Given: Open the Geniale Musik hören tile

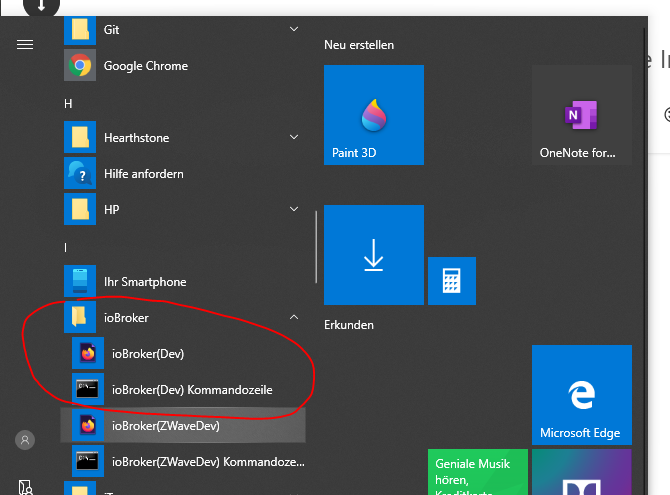Looking at the screenshot, I should click(x=478, y=472).
